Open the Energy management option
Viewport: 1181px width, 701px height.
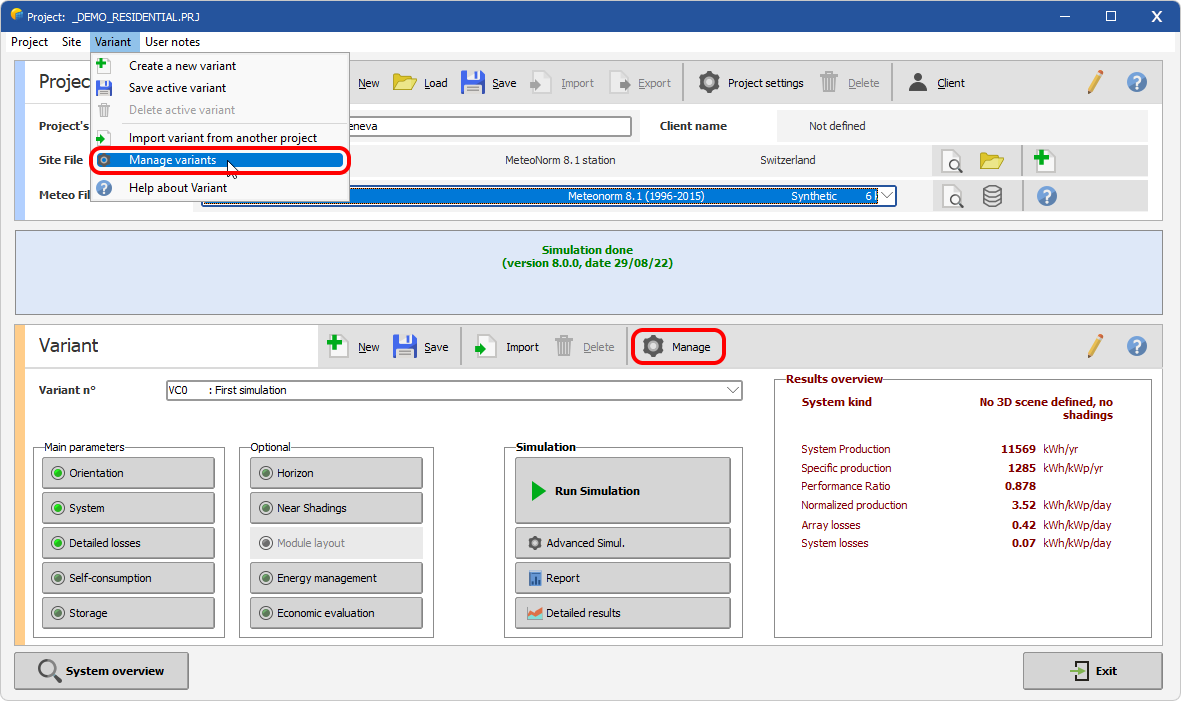click(336, 578)
